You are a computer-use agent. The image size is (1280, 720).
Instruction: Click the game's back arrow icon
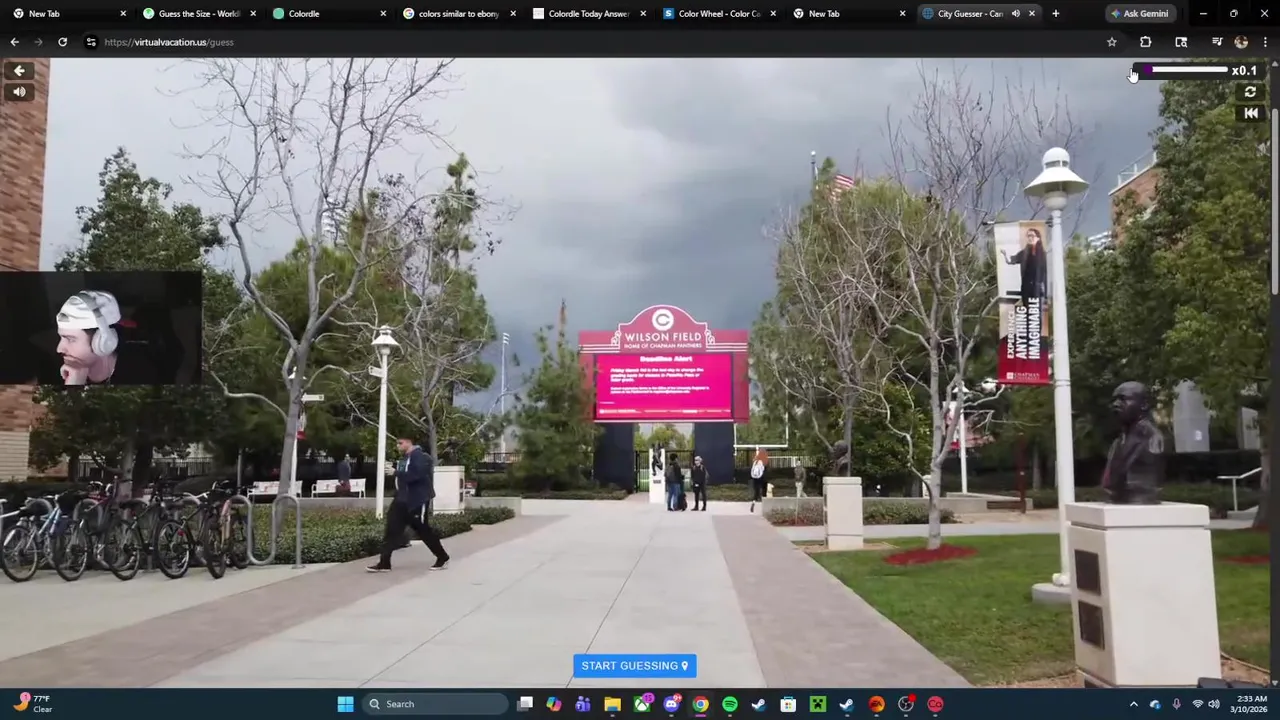click(x=19, y=70)
